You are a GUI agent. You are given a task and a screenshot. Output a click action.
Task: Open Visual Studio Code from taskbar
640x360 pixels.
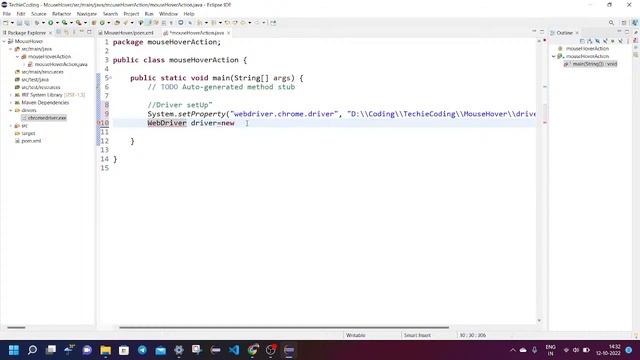pyautogui.click(x=234, y=350)
